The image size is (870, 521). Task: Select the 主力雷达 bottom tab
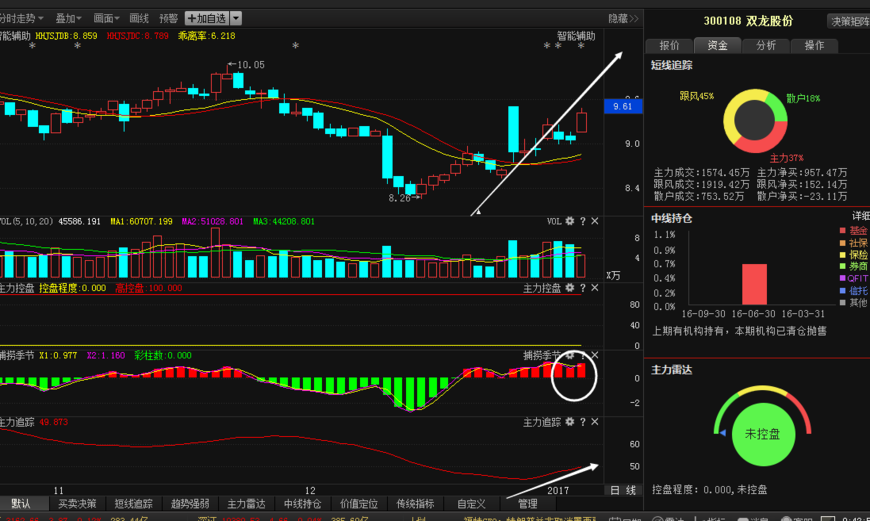[246, 504]
